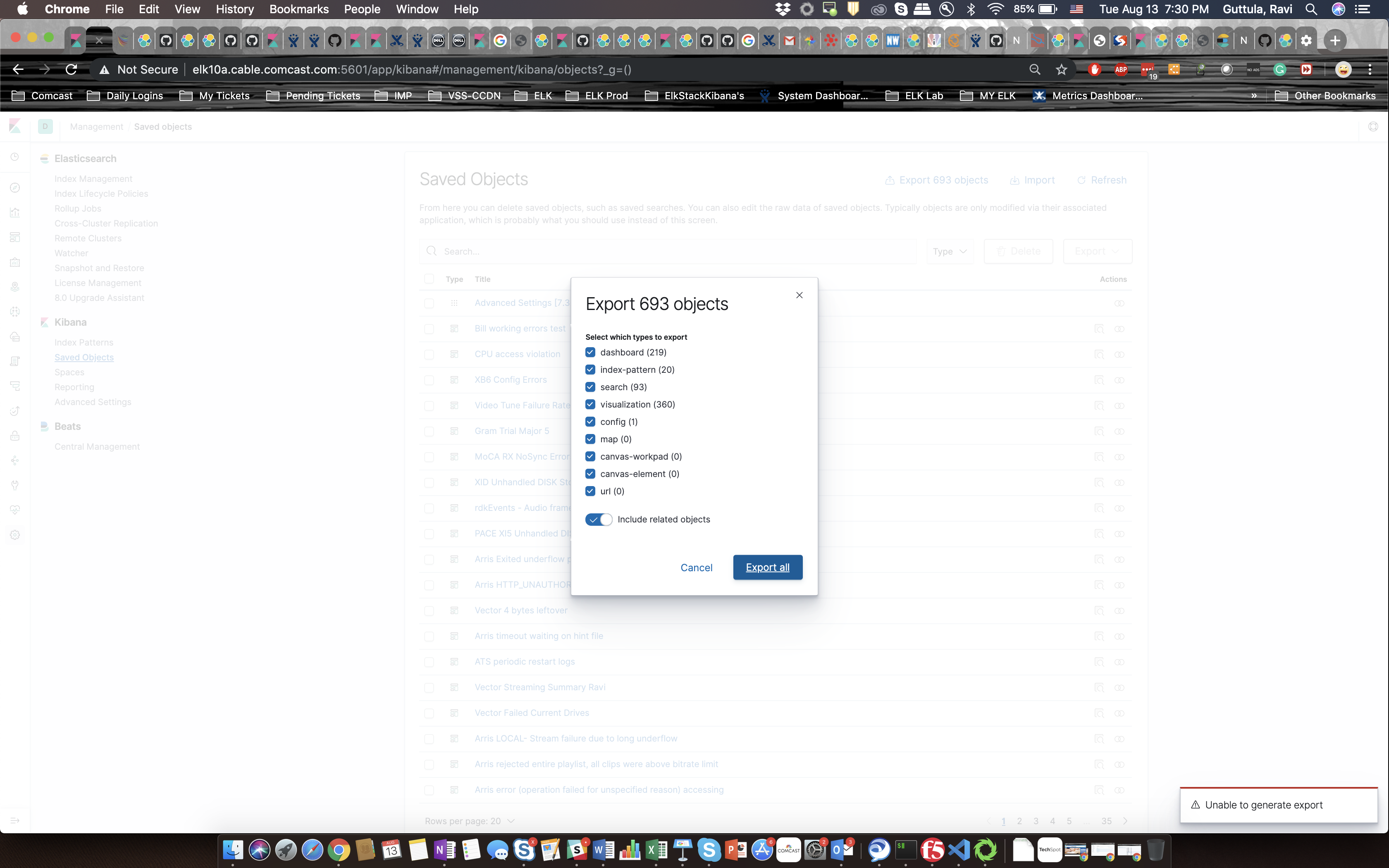Image resolution: width=1389 pixels, height=868 pixels.
Task: Click the Kibana logo in top left
Action: [x=15, y=126]
